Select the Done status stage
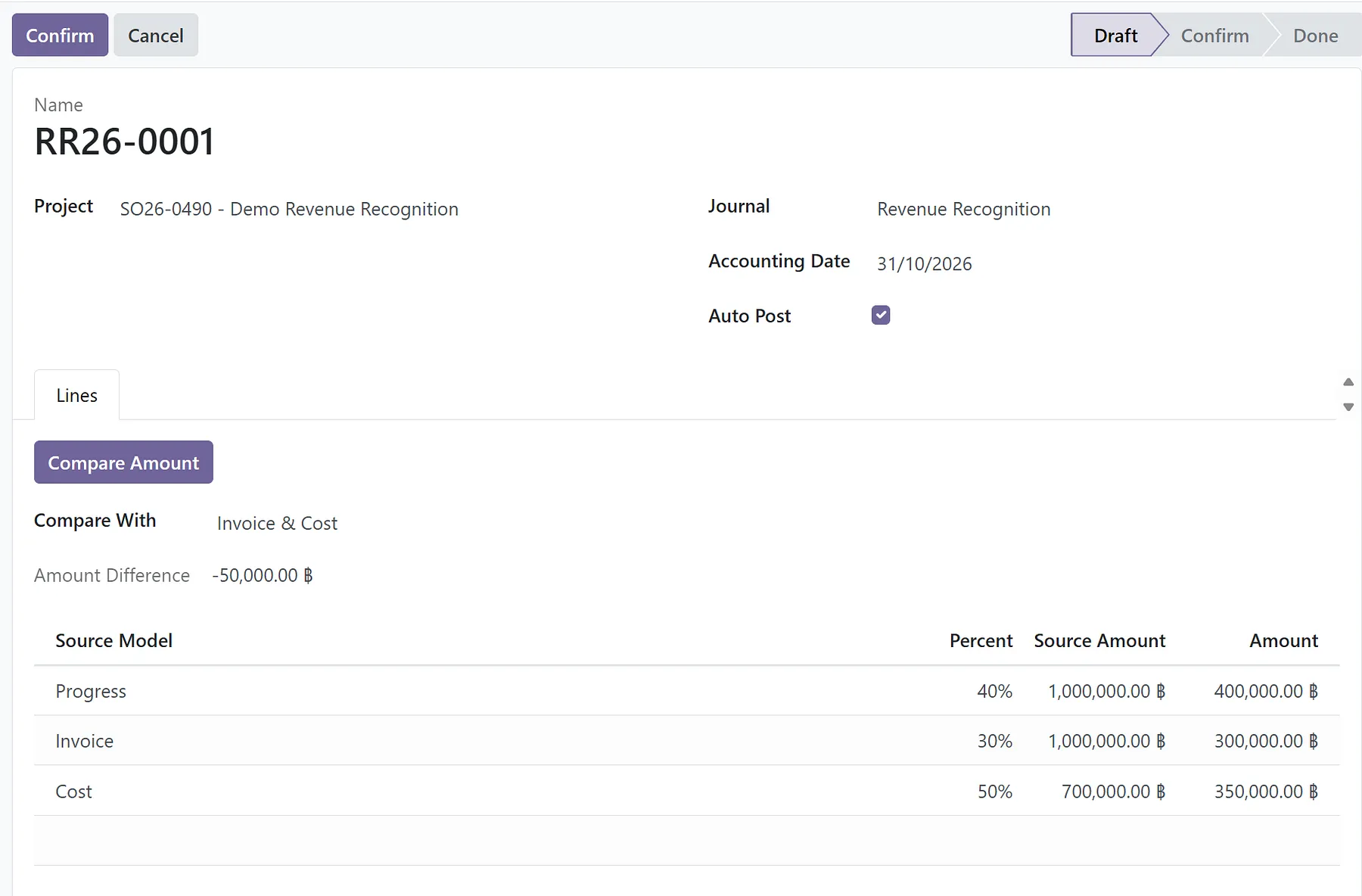The width and height of the screenshot is (1362, 896). (x=1315, y=35)
